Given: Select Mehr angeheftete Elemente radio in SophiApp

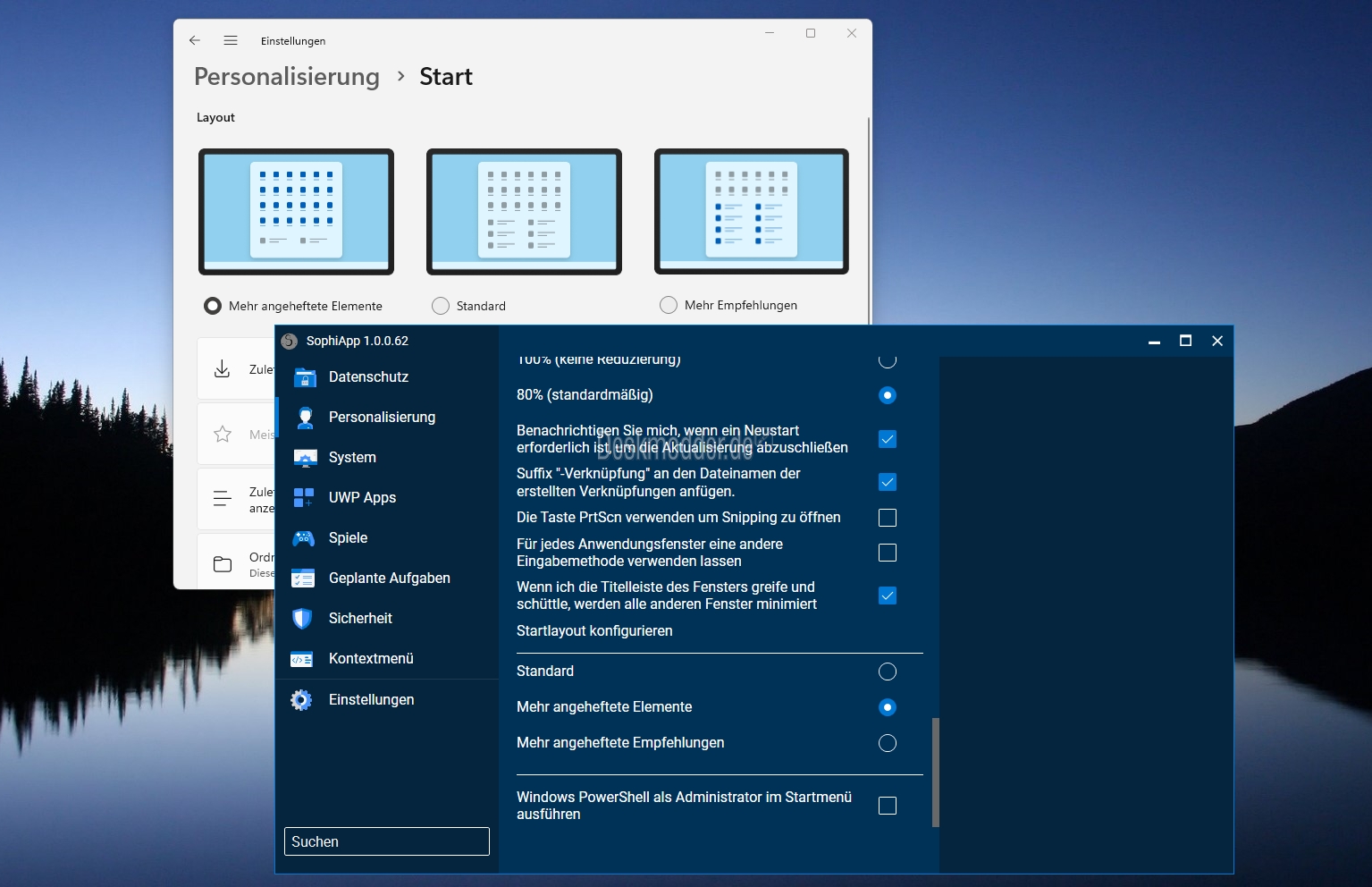Looking at the screenshot, I should coord(888,707).
